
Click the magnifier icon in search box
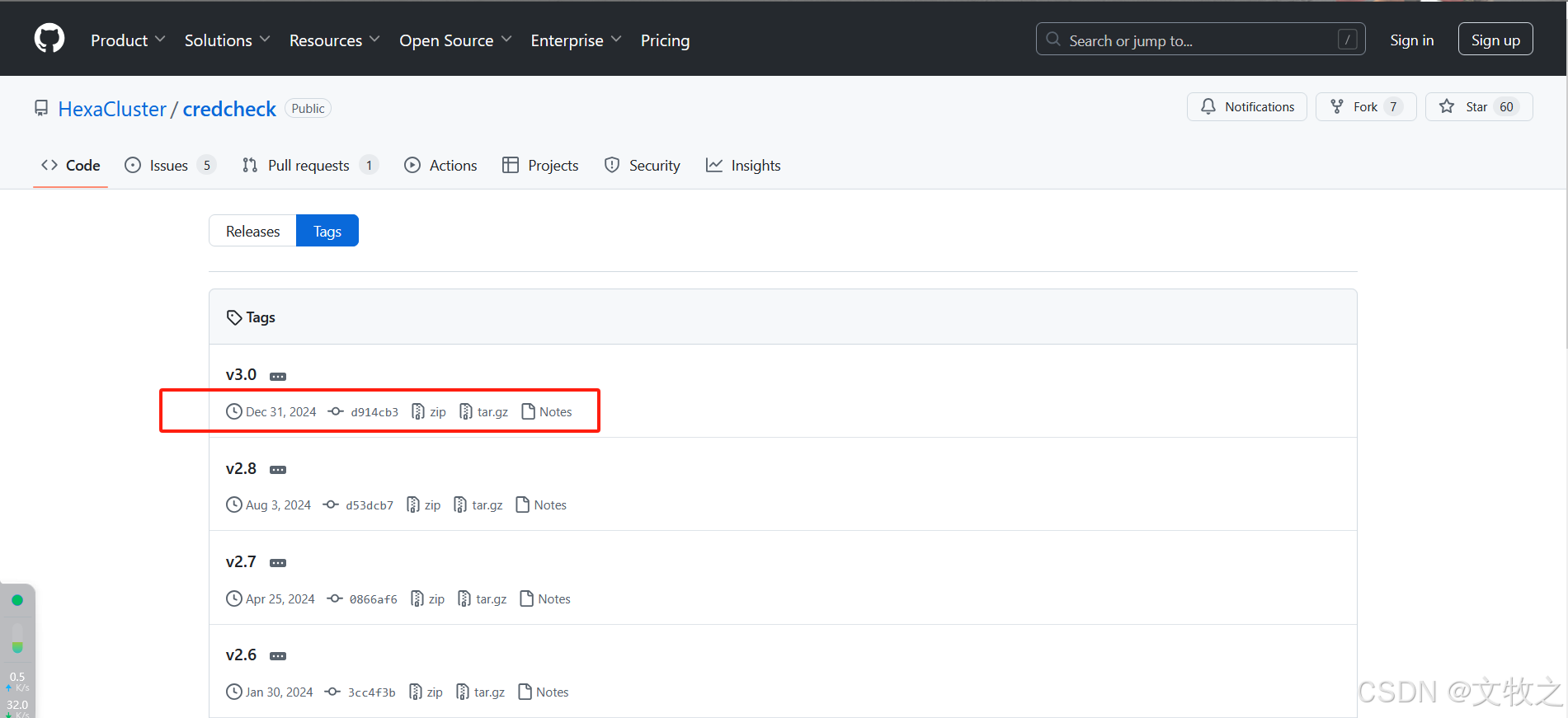(x=1053, y=40)
